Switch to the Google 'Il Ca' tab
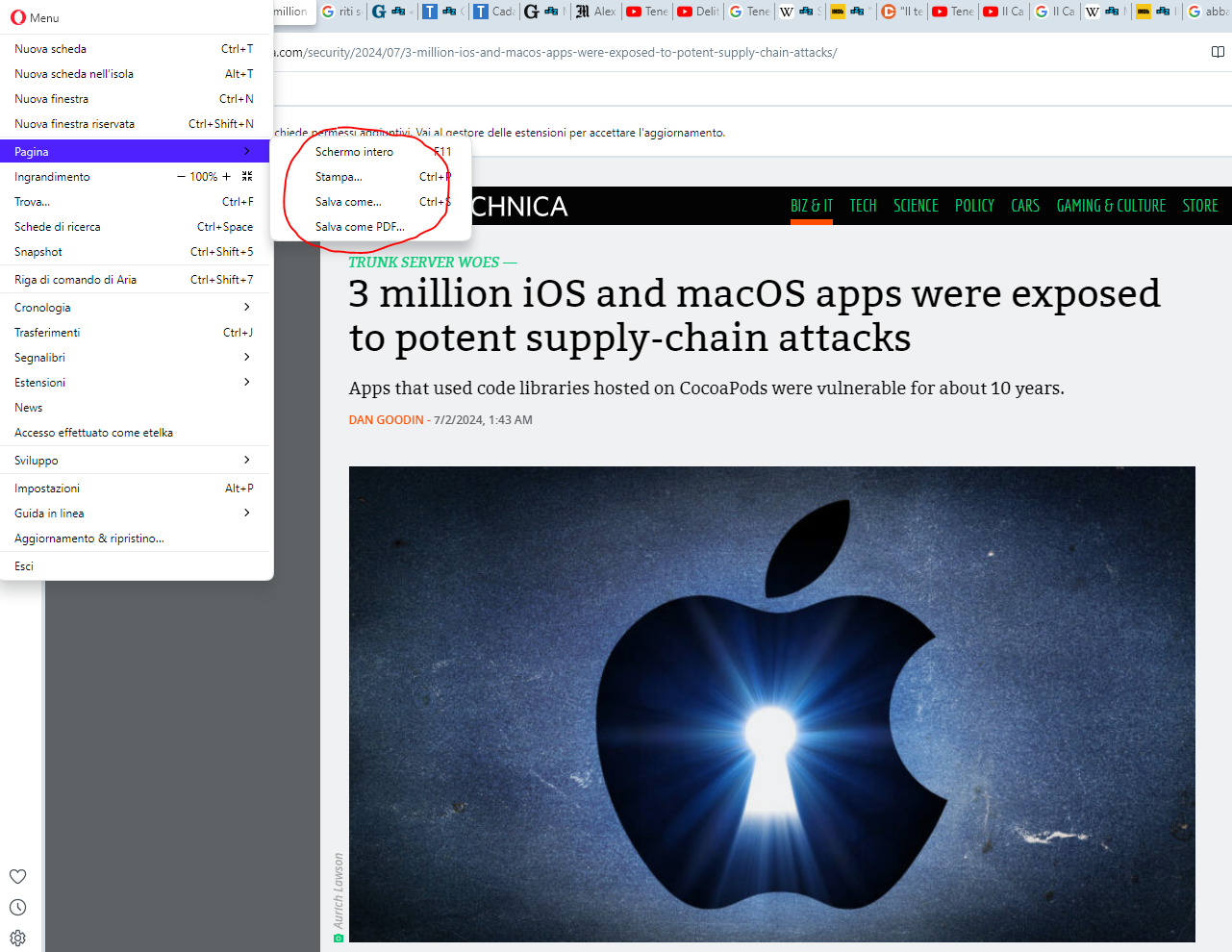Image resolution: width=1232 pixels, height=952 pixels. 1054,12
